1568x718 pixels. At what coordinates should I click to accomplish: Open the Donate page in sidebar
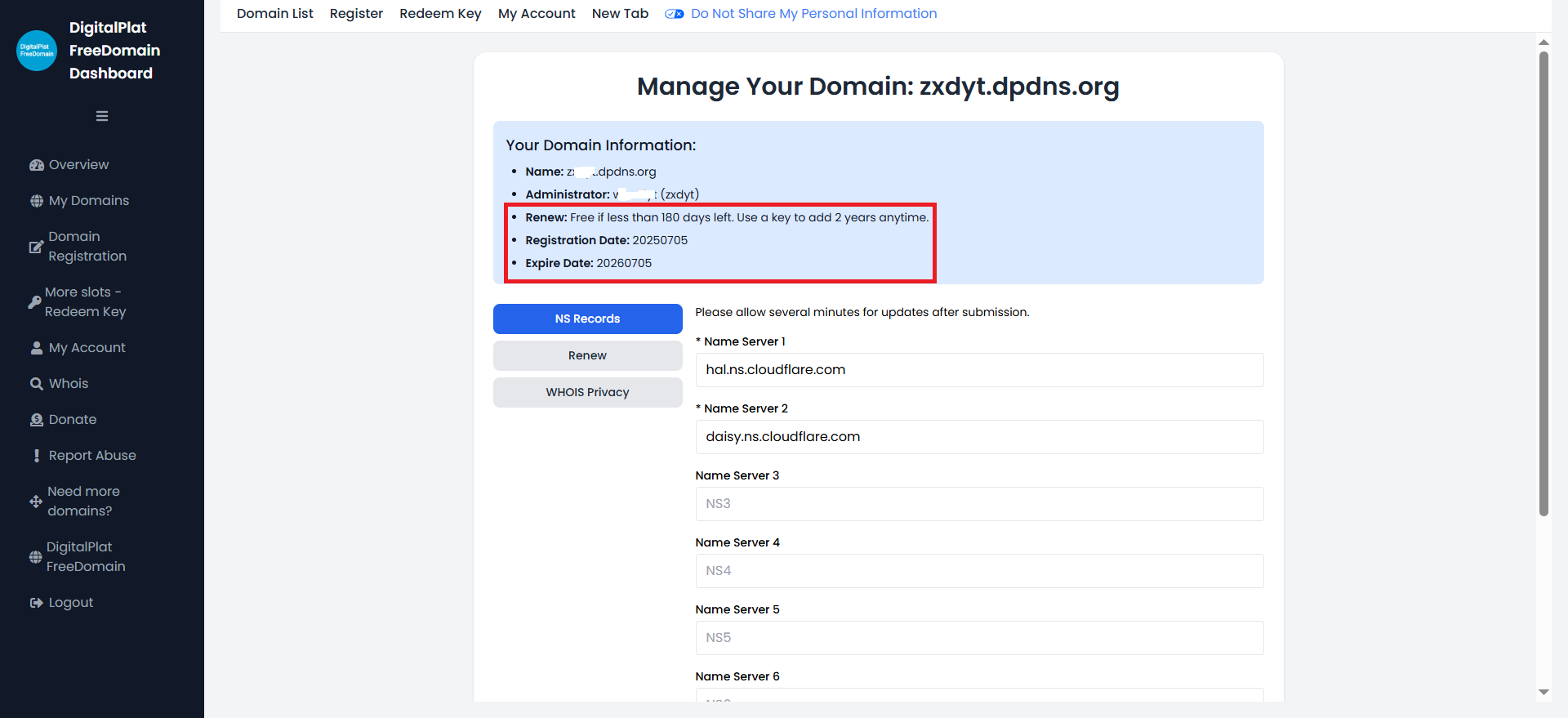[x=72, y=420]
